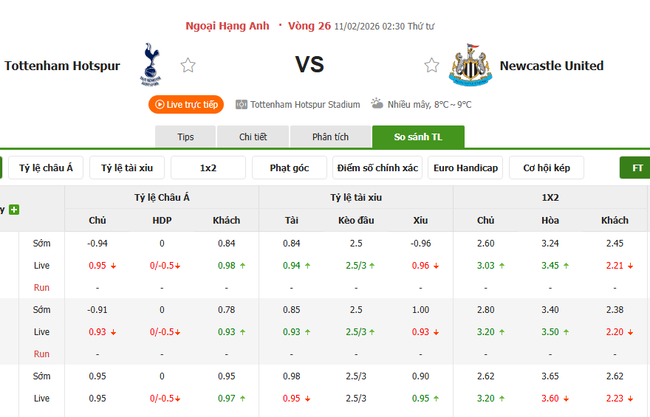Favorite Tottenham Hotspur with the star icon

click(x=188, y=66)
